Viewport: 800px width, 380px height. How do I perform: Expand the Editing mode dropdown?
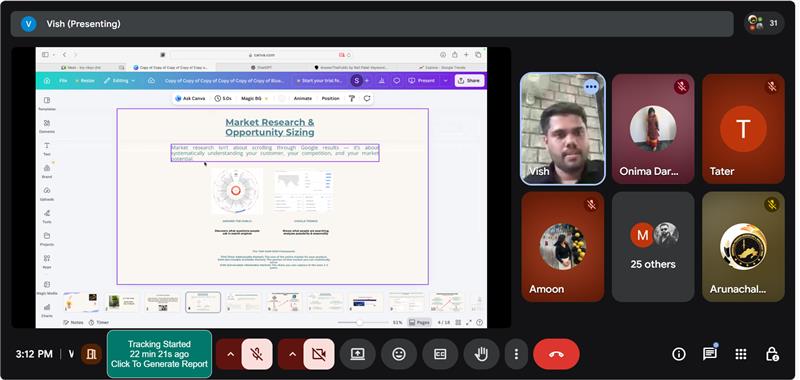(119, 81)
